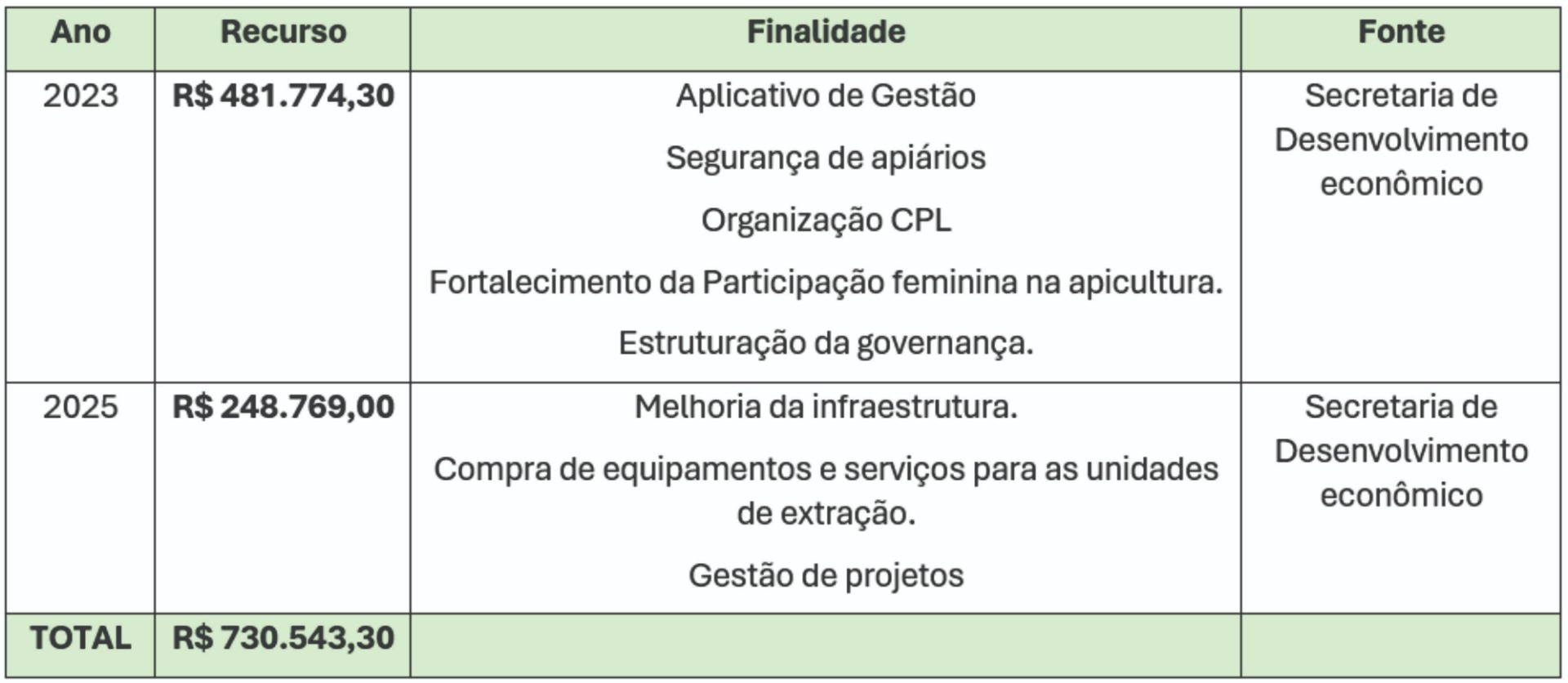Select the Estruturação da governança text

(x=826, y=343)
